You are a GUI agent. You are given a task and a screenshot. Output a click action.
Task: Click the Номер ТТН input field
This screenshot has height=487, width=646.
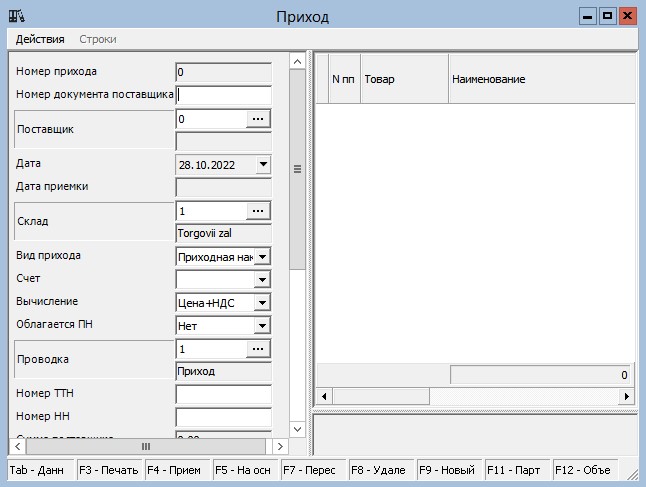(224, 395)
